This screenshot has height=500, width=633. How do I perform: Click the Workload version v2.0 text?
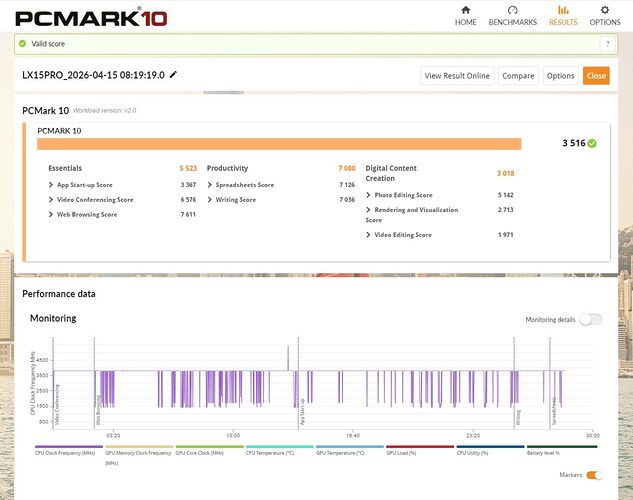coord(105,111)
